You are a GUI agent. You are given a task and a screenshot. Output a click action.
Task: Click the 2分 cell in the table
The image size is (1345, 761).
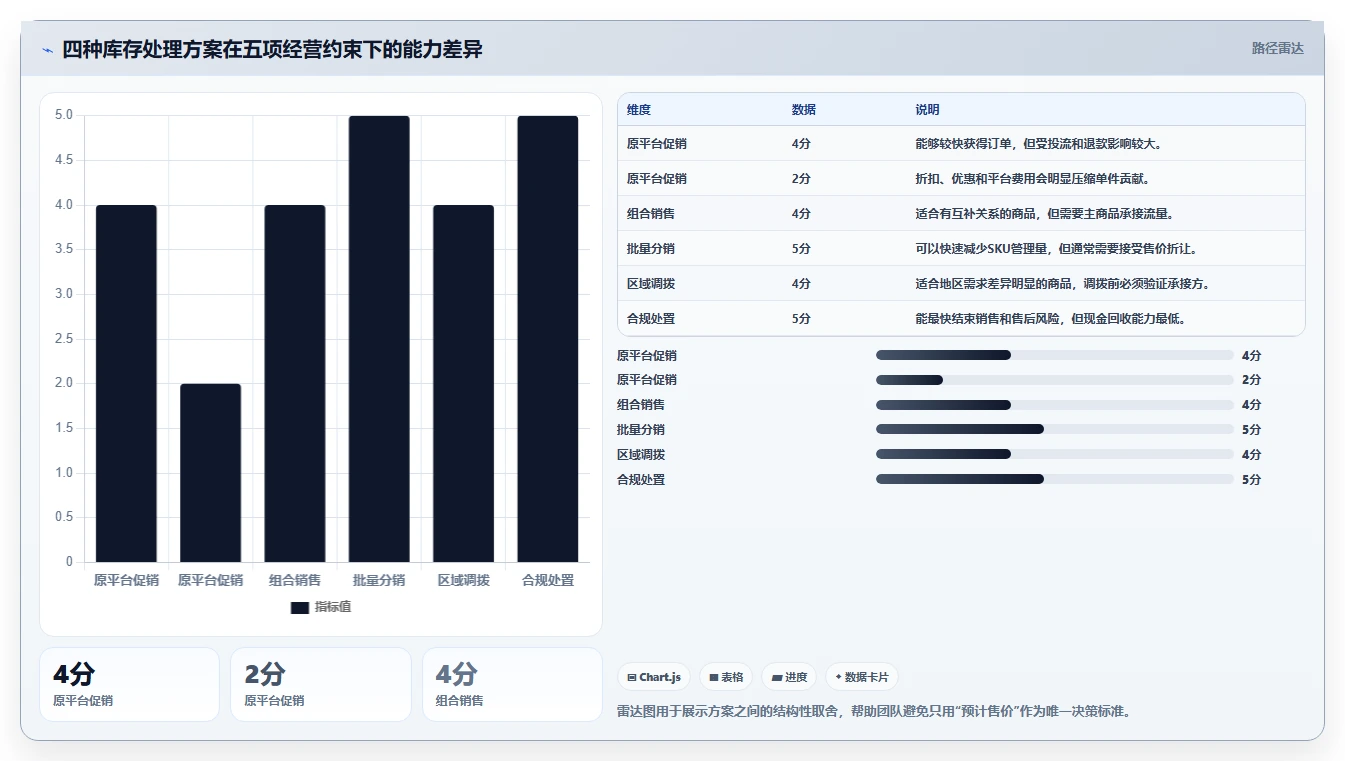[801, 179]
